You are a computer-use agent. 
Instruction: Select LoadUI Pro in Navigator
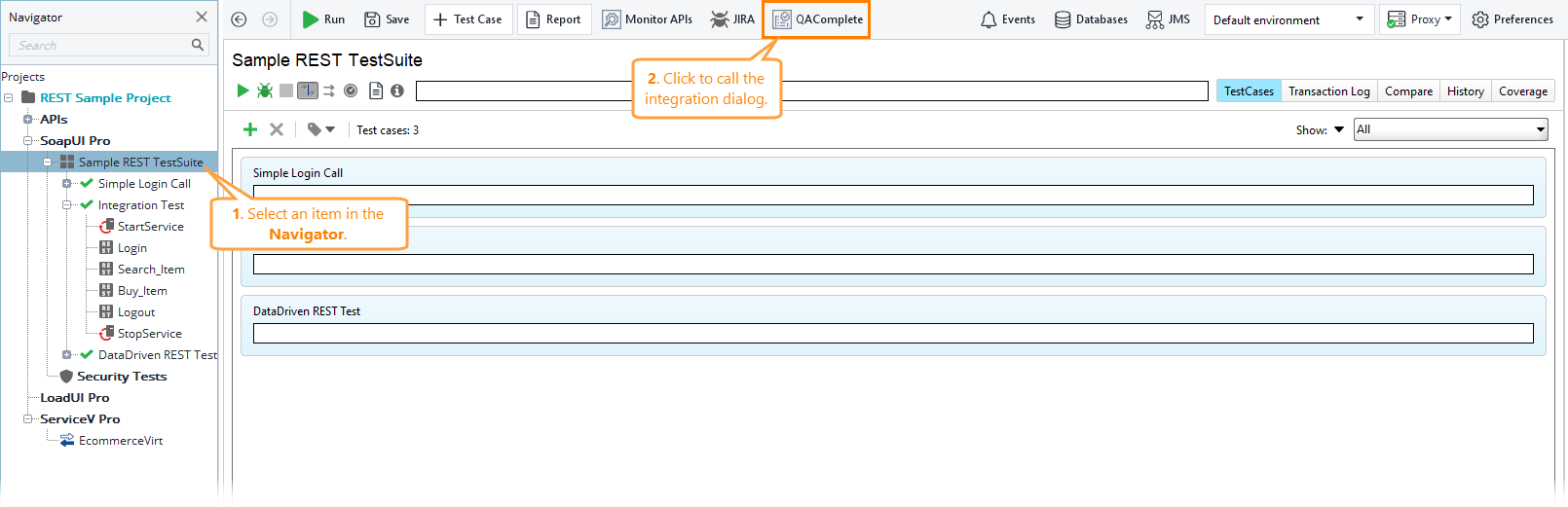click(x=74, y=397)
